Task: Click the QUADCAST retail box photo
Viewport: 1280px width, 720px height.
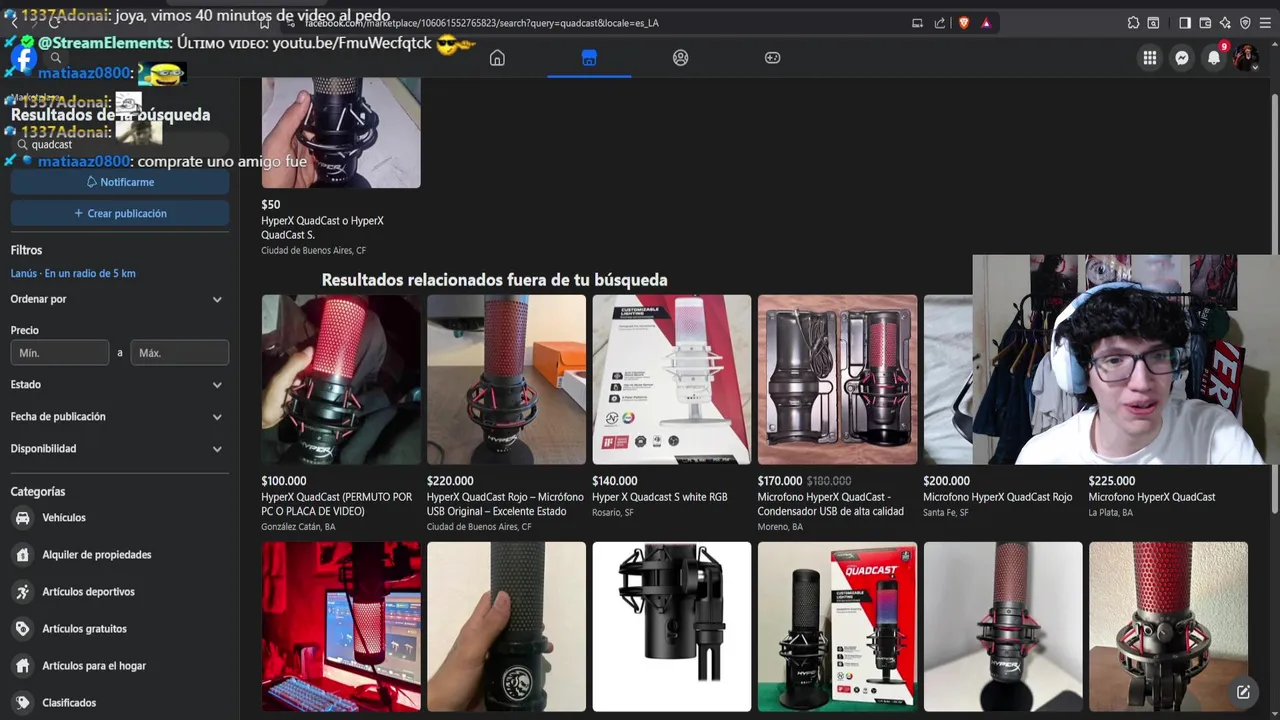Action: (837, 626)
